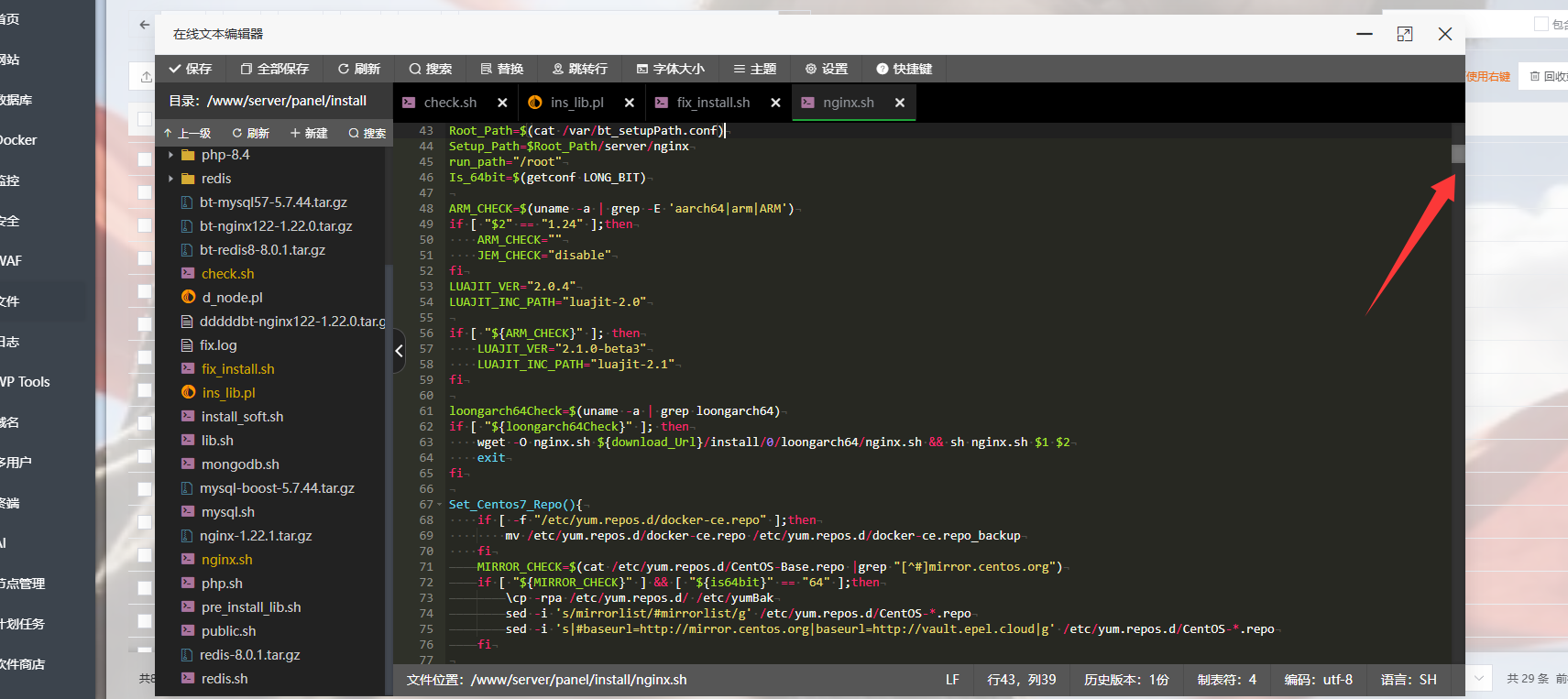
Task: Open nginx-1.22.1.tar.gz file
Action: click(256, 536)
